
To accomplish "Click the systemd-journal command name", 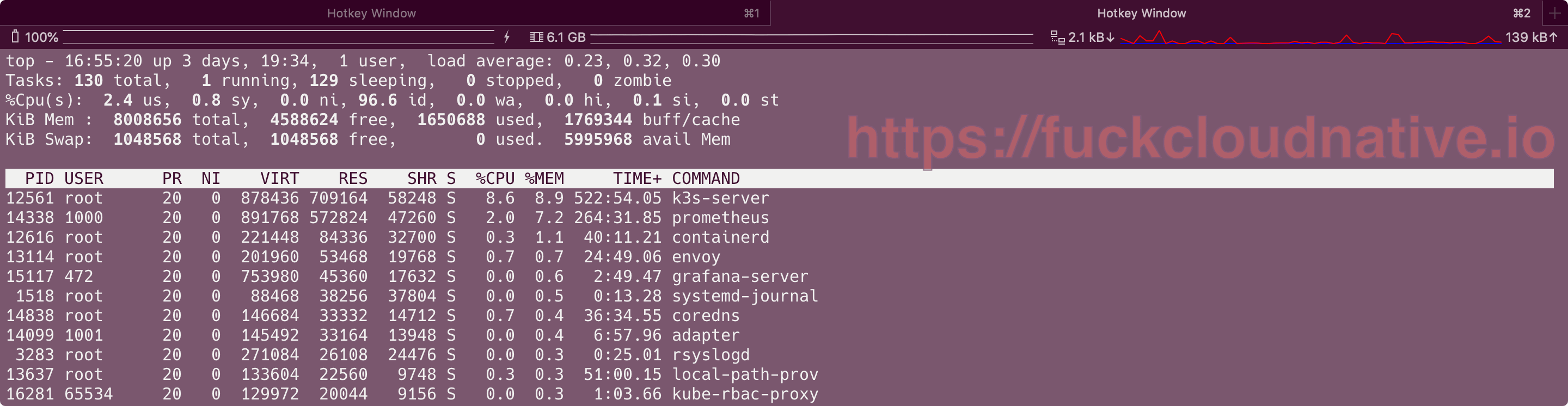I will click(744, 296).
